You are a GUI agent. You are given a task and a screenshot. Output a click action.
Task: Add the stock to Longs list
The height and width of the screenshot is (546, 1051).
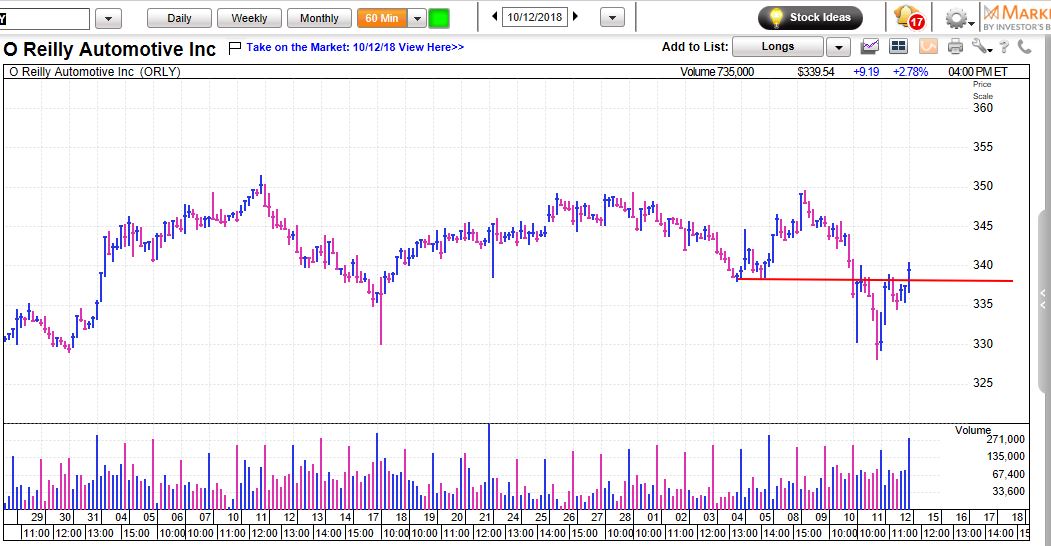778,46
